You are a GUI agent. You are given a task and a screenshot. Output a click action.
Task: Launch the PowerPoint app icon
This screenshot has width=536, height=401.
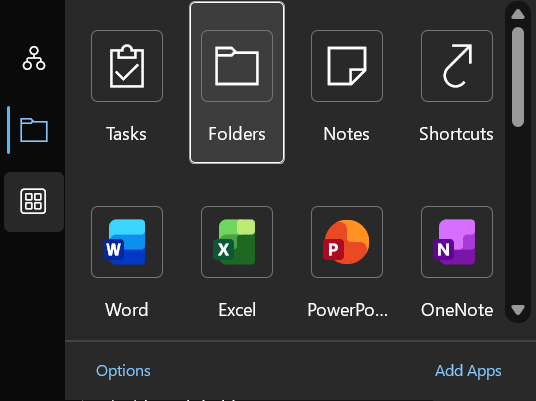coord(347,242)
